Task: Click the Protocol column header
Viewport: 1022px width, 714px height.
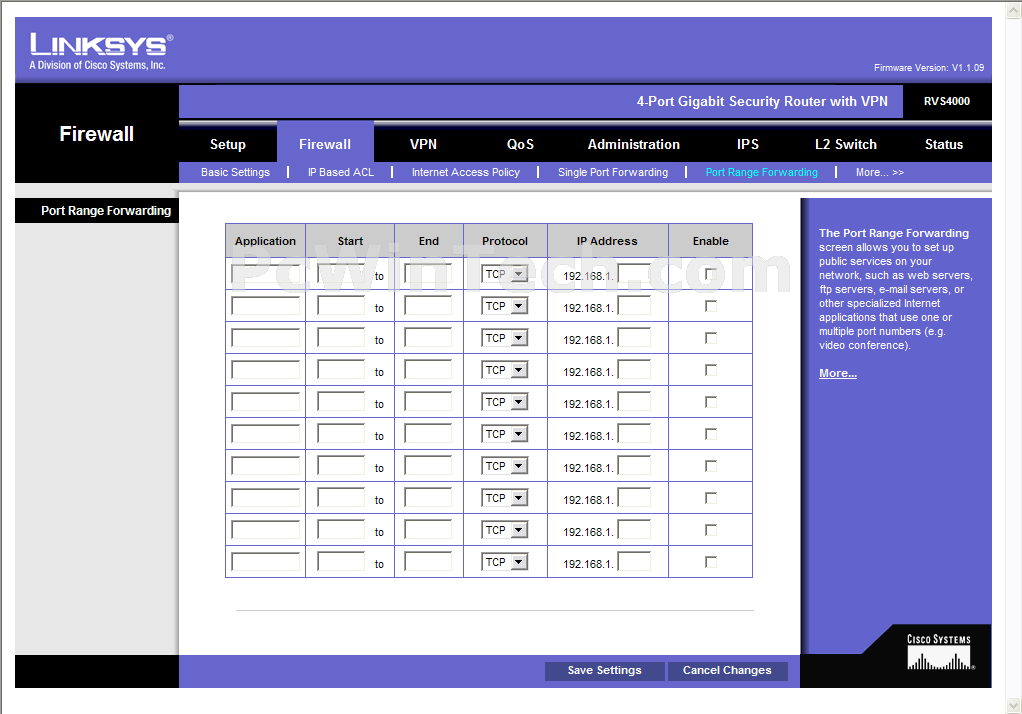Action: click(x=504, y=241)
